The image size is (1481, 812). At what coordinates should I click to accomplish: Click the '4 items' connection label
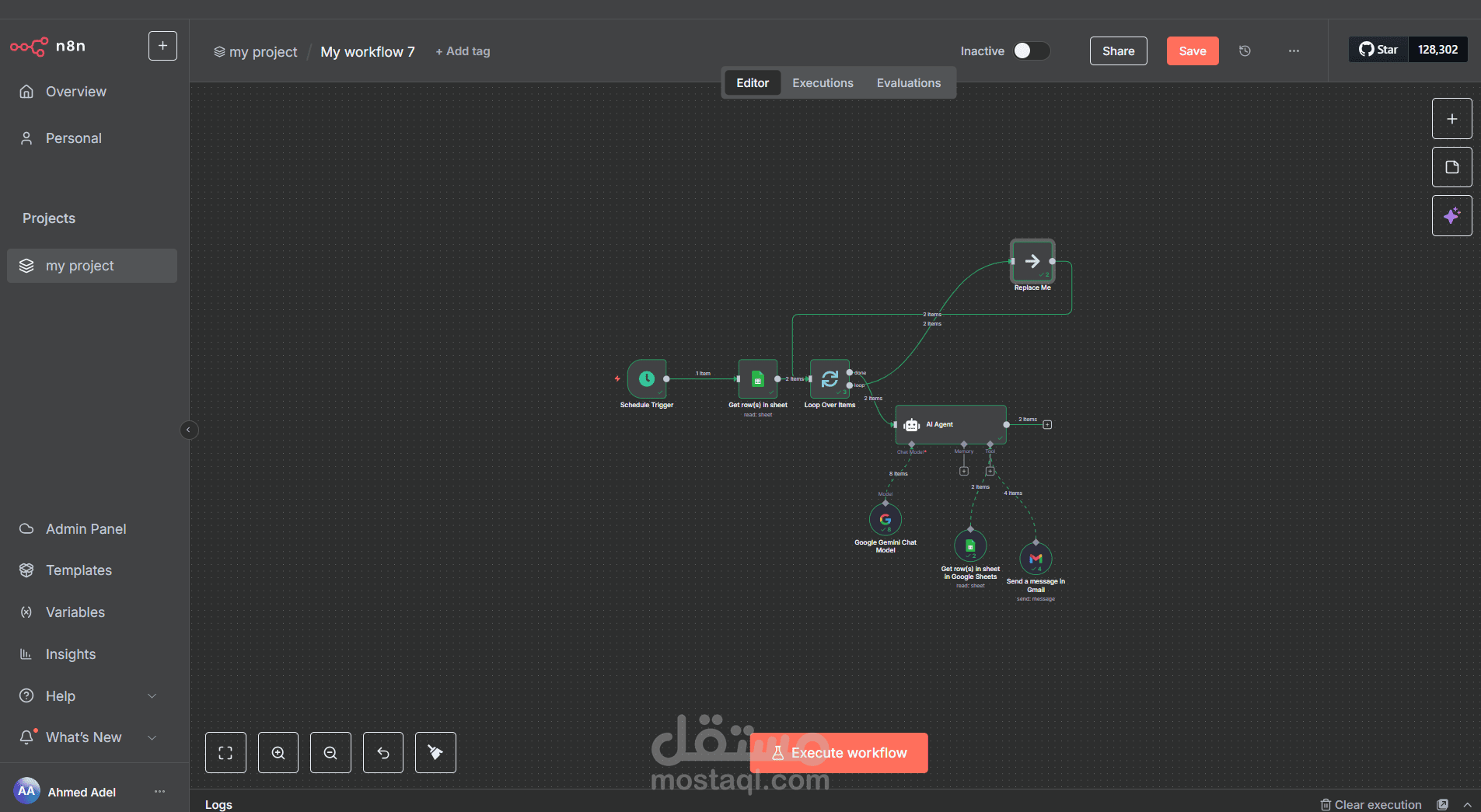pos(1013,493)
